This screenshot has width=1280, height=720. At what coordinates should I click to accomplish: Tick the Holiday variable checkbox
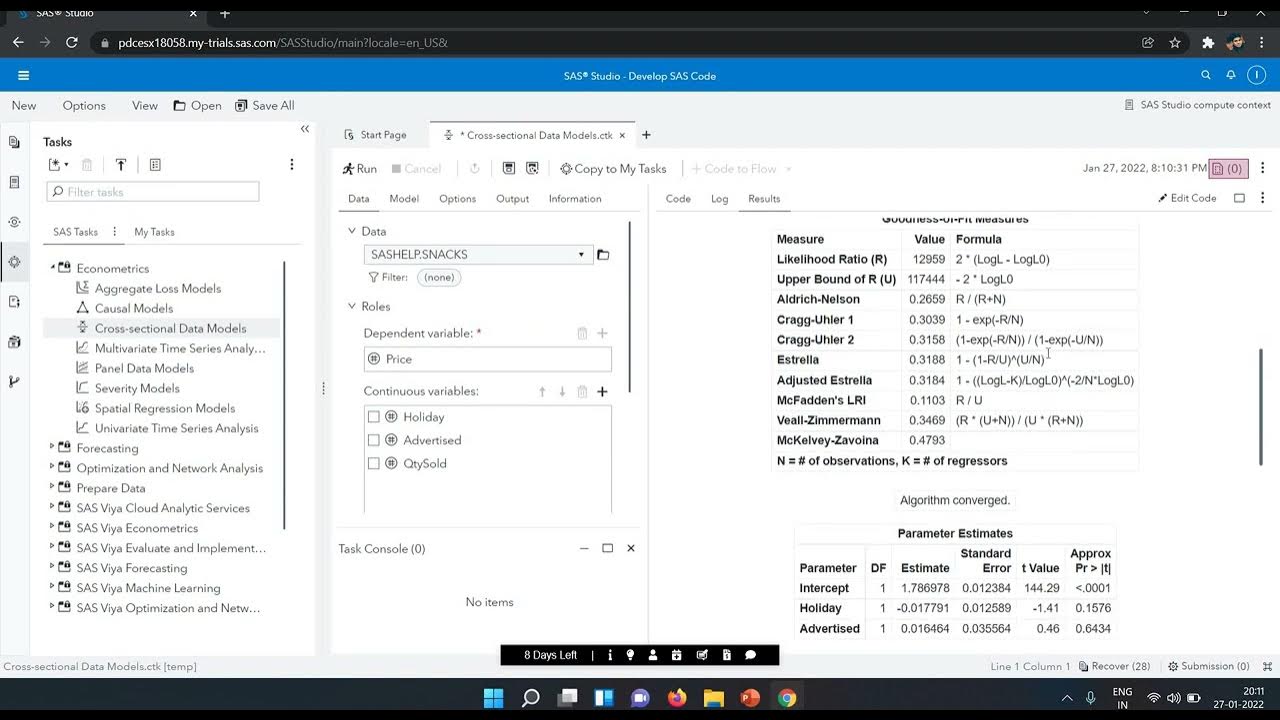pyautogui.click(x=374, y=417)
